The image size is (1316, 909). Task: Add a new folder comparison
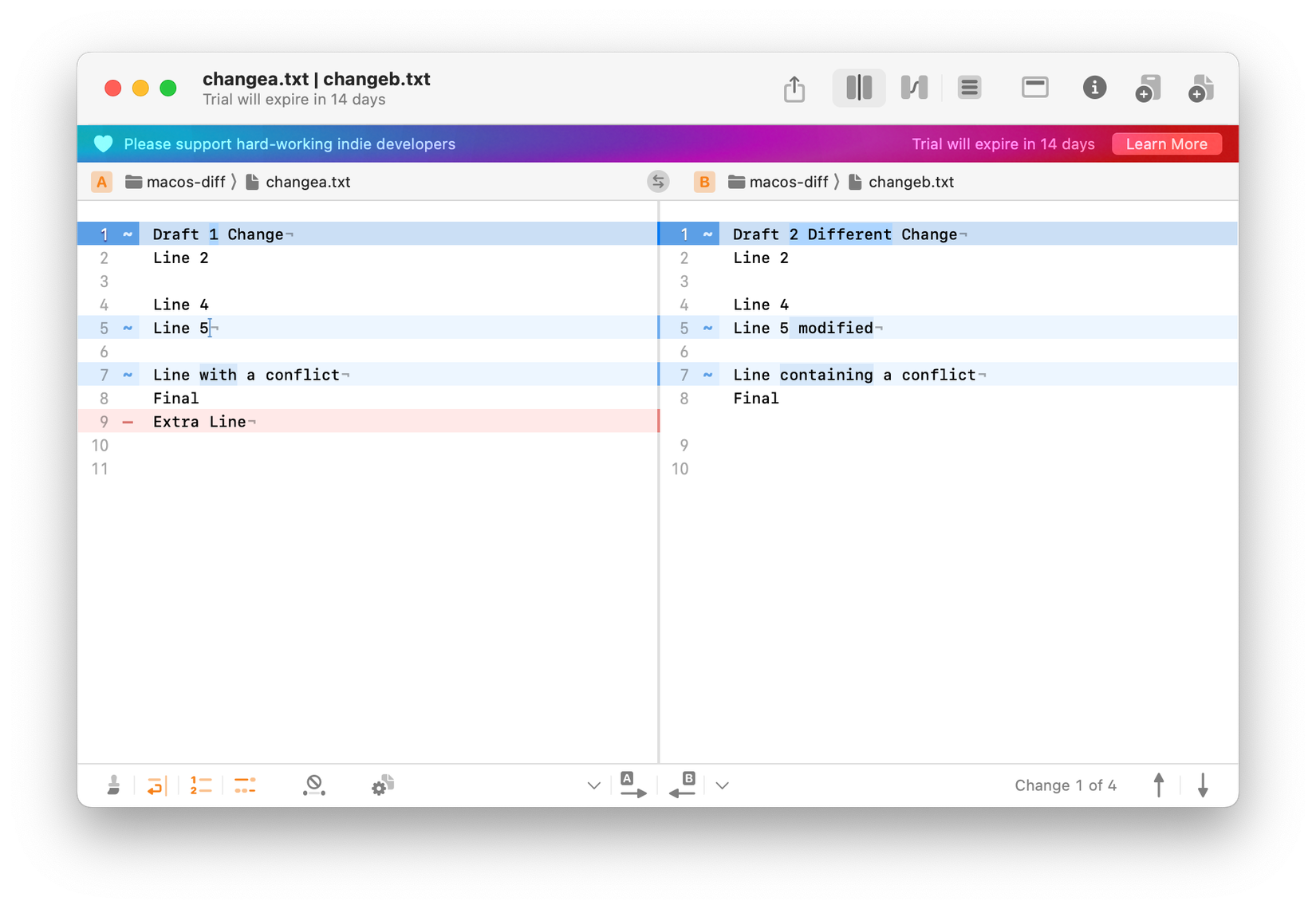1149,88
